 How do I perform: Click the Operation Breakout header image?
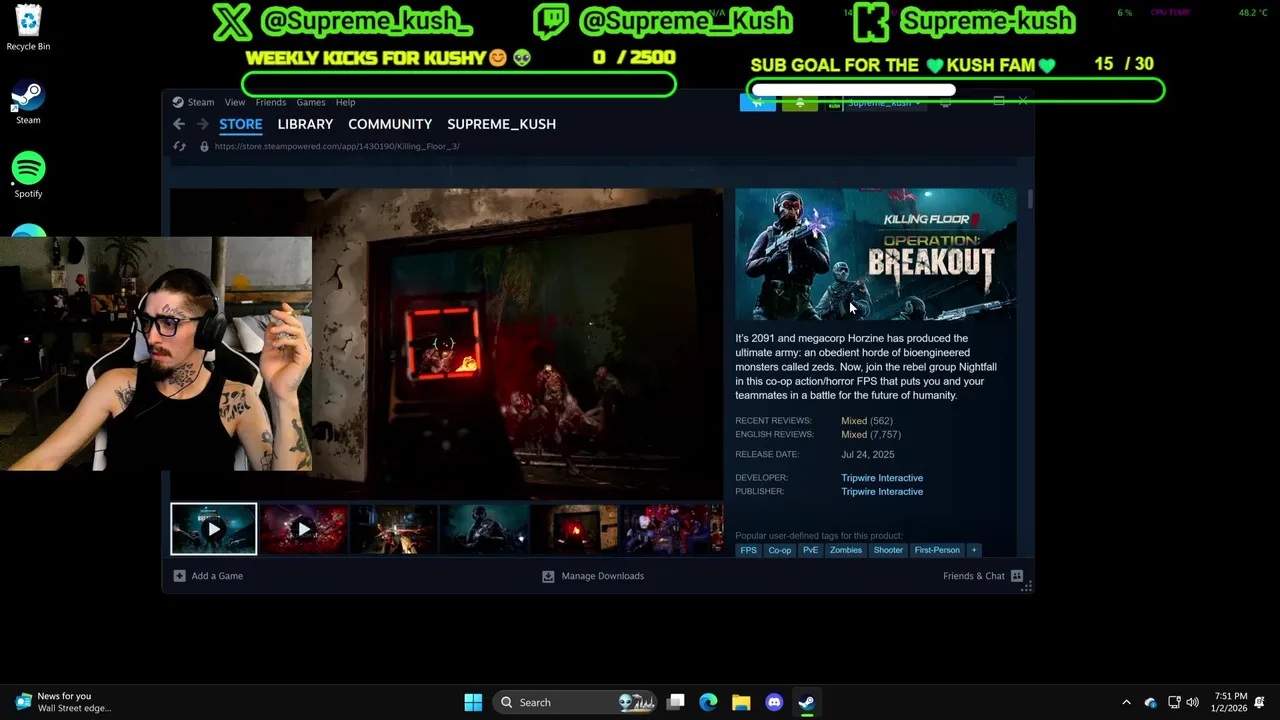point(875,254)
